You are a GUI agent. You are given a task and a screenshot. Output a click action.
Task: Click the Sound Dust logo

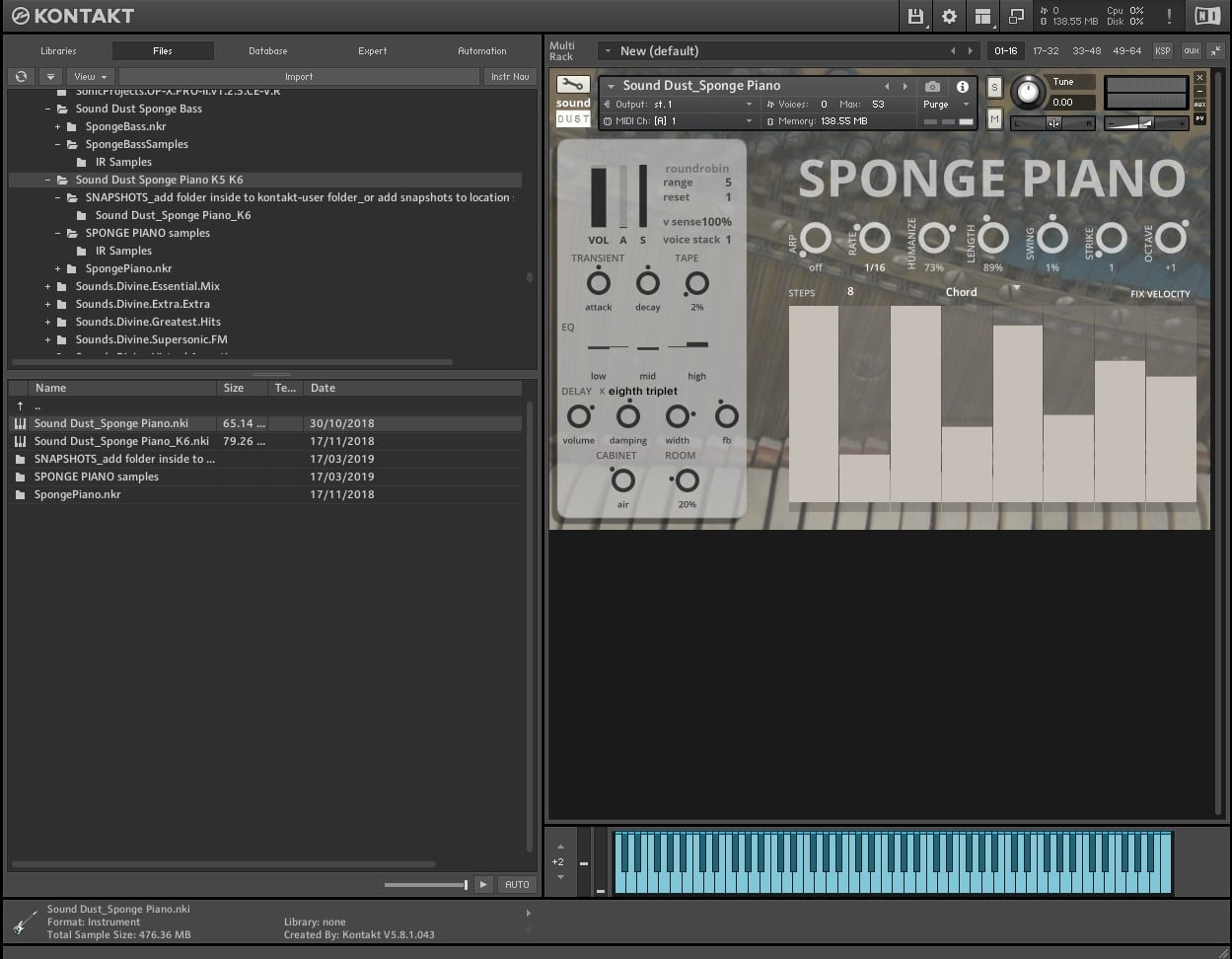tap(573, 111)
